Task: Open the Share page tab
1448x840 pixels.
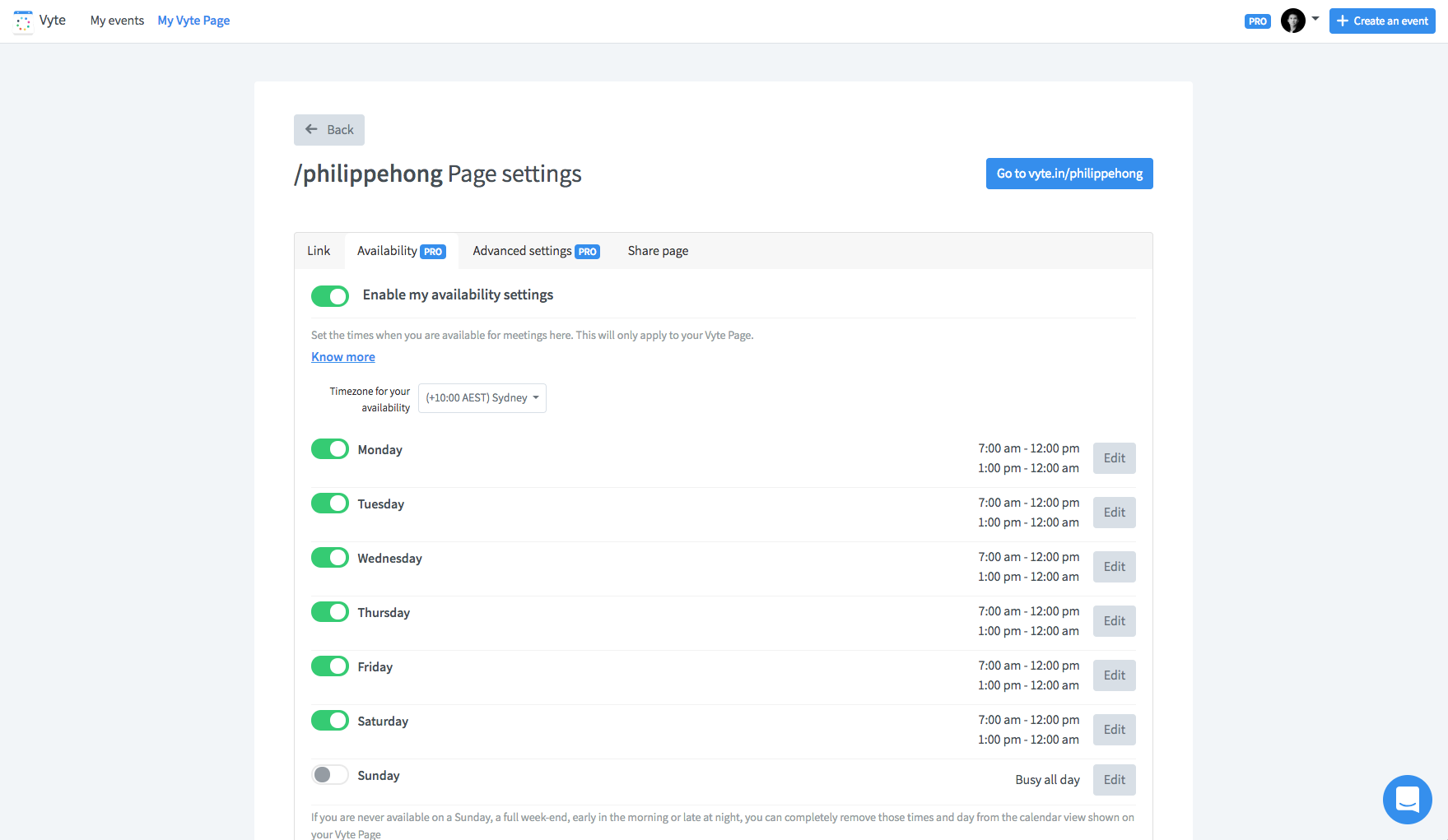Action: point(658,251)
